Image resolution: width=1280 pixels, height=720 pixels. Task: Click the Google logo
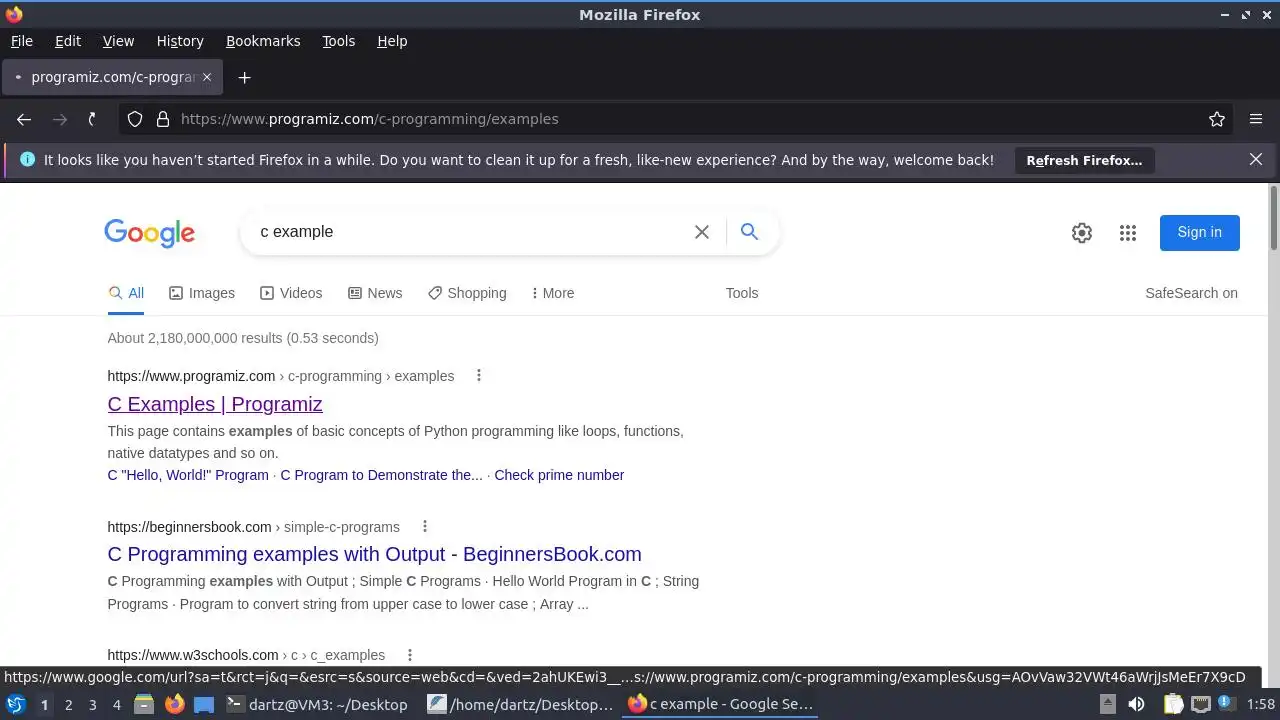pos(150,233)
